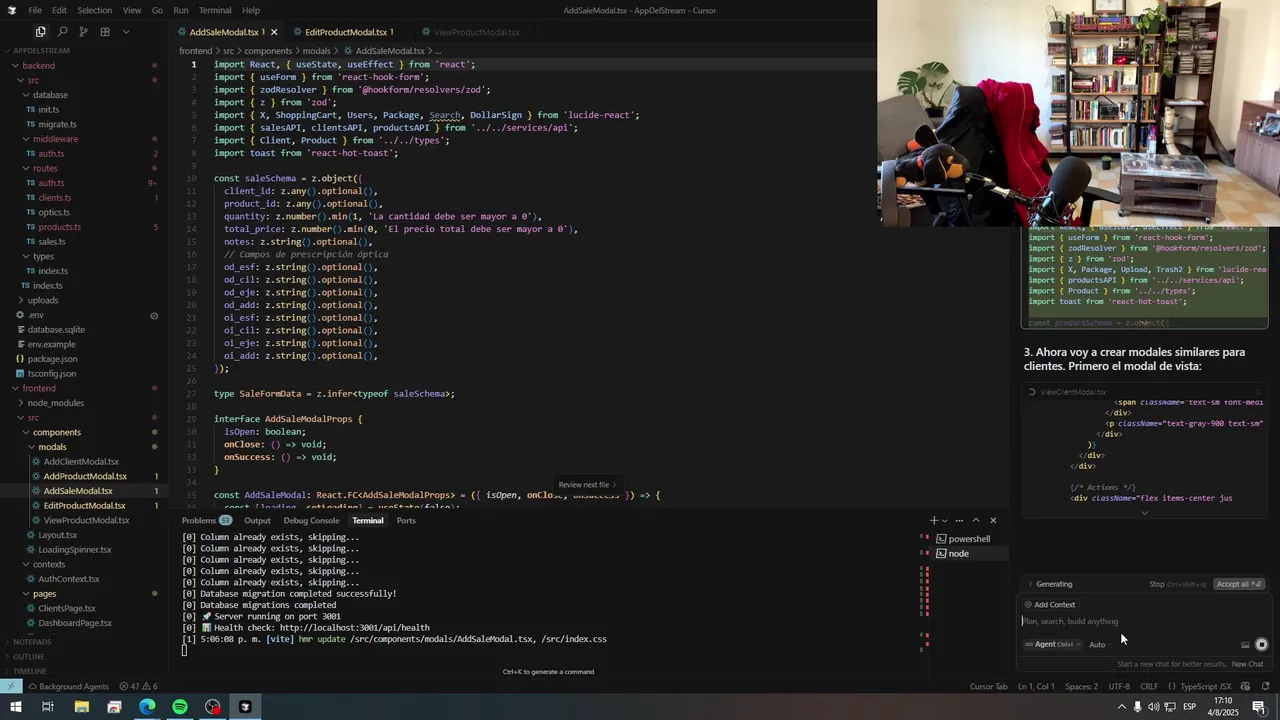Screen dimensions: 1280x720
Task: Expand the uploads folder
Action: coord(43,300)
